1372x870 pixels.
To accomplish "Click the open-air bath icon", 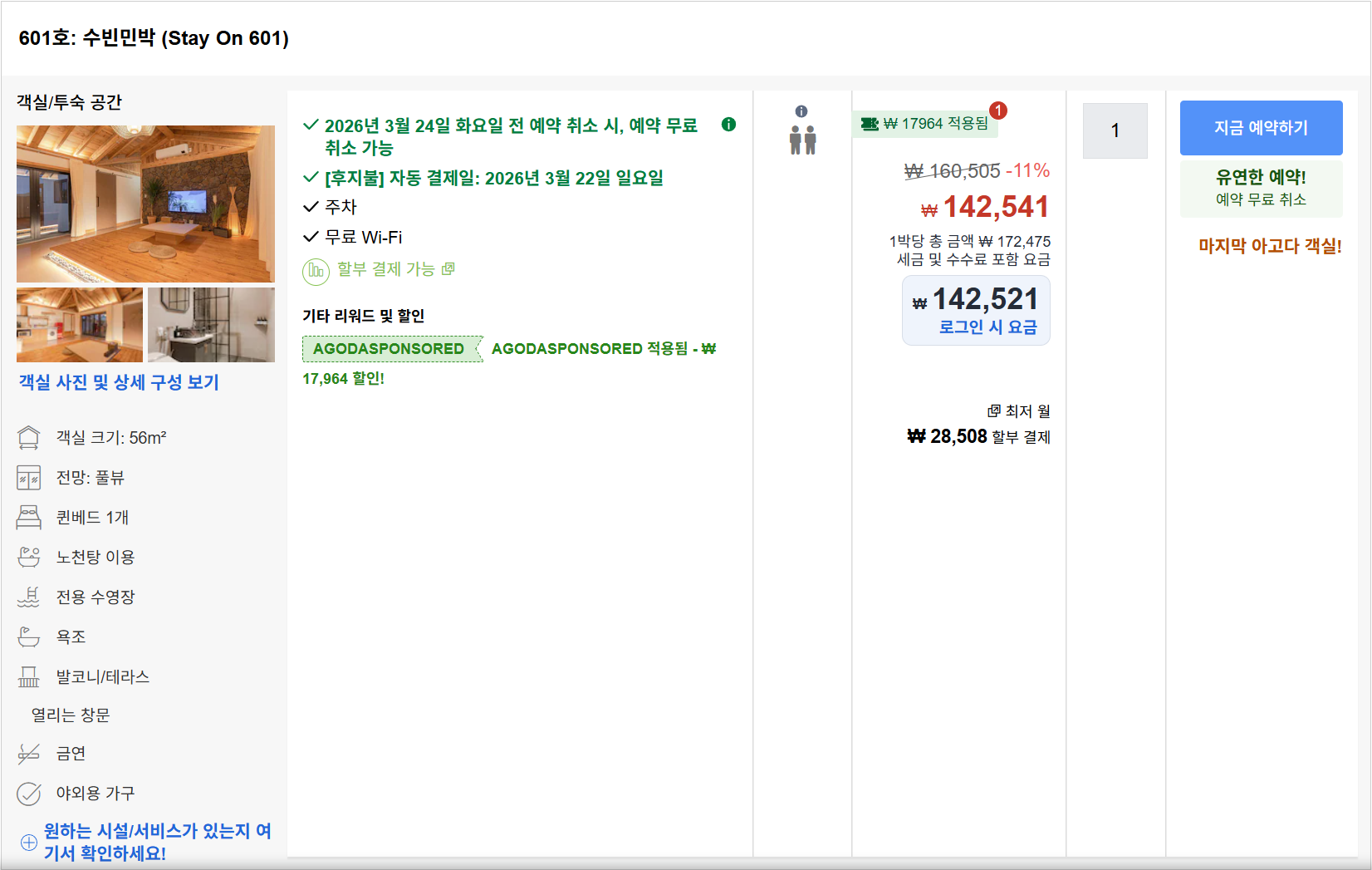I will [x=28, y=557].
